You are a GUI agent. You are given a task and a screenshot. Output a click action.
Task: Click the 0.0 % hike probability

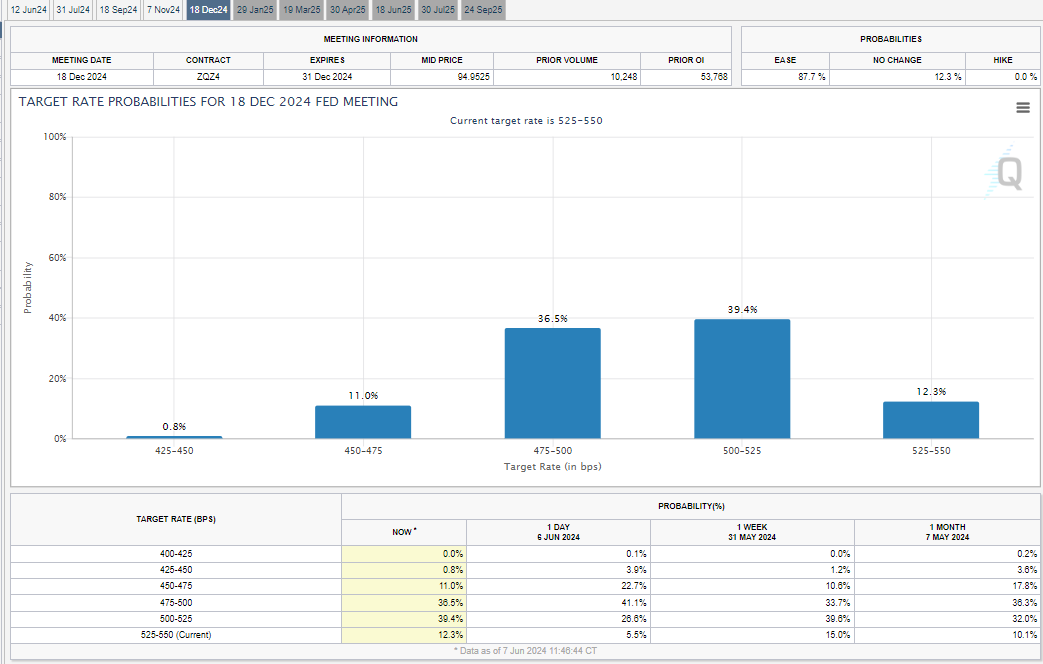[x=1025, y=77]
